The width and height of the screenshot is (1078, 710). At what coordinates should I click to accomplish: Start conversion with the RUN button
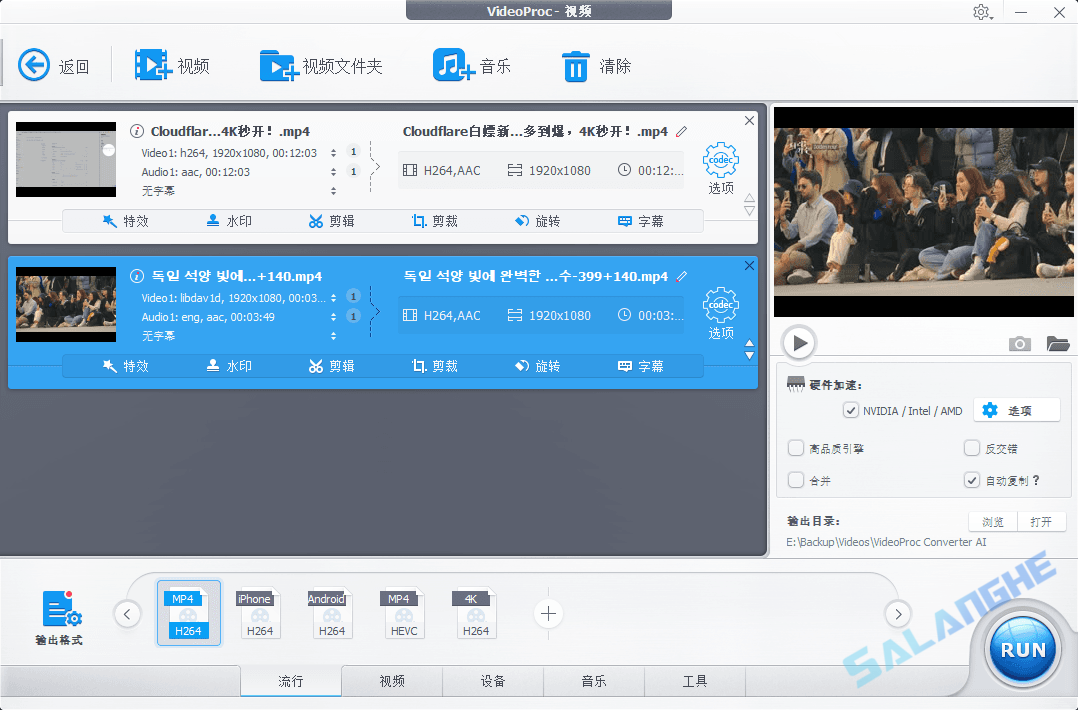click(1021, 649)
